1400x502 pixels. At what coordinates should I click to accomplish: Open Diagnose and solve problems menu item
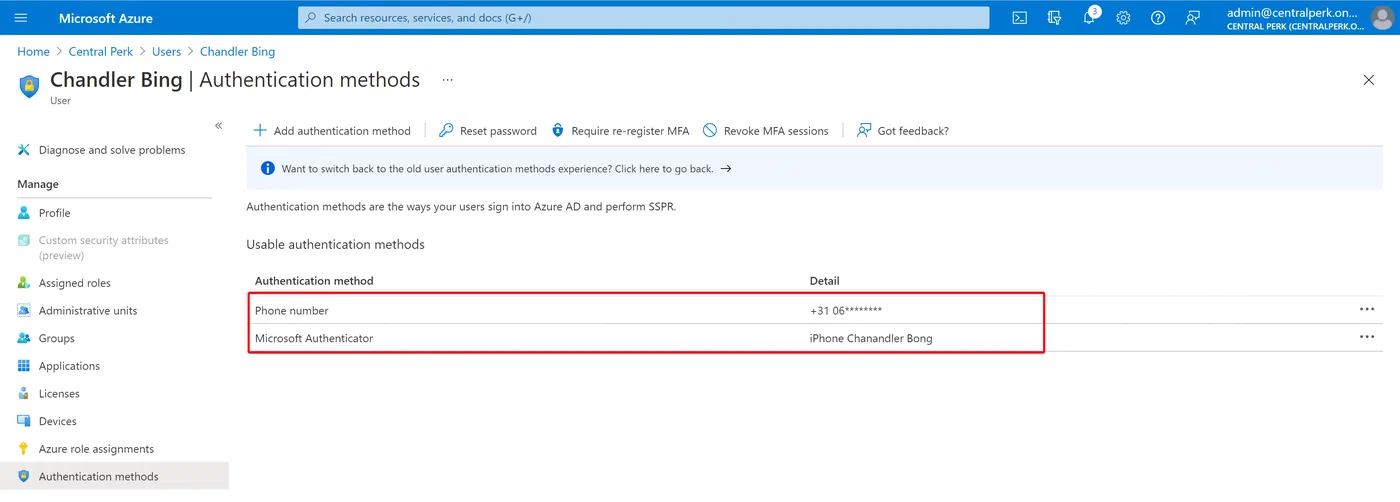coord(114,150)
